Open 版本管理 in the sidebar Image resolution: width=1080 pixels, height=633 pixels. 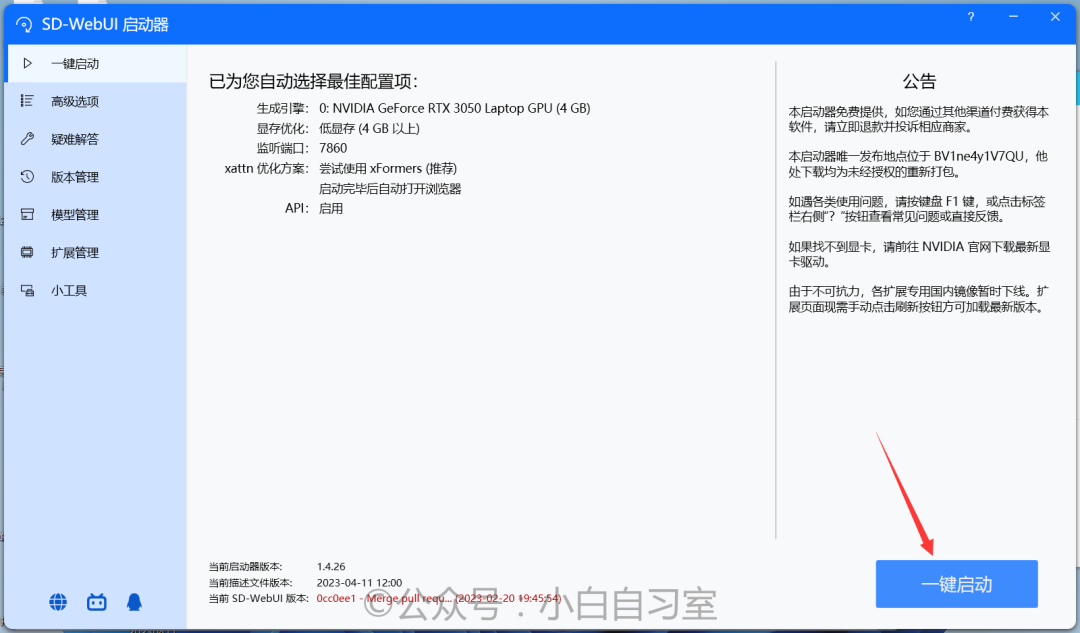pos(95,177)
